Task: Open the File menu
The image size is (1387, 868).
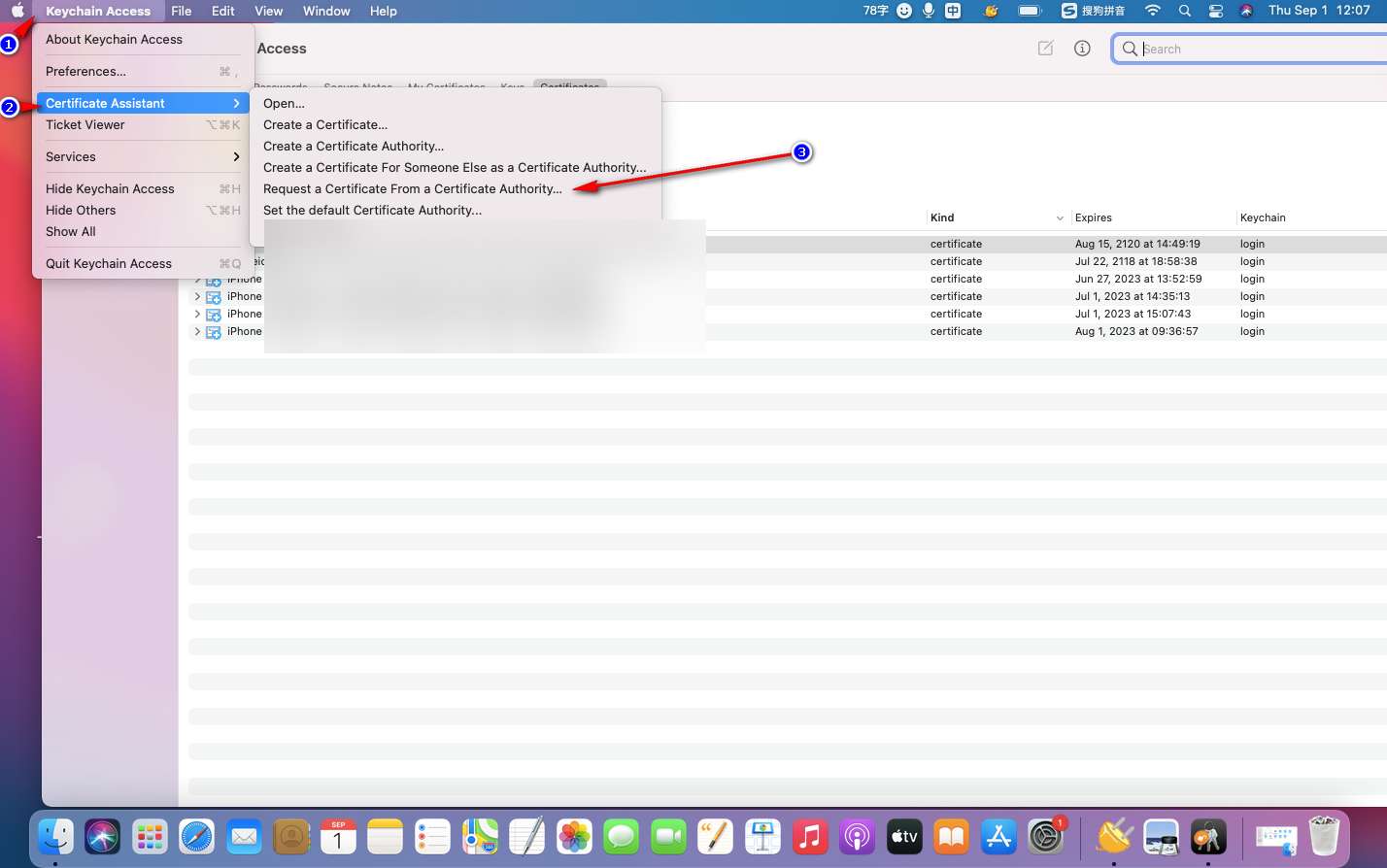Action: tap(182, 11)
